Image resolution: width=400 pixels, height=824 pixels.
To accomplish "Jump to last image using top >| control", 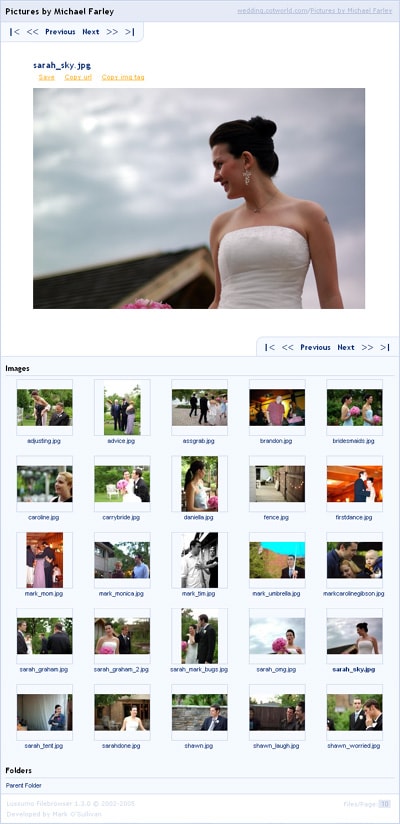I will click(x=129, y=32).
